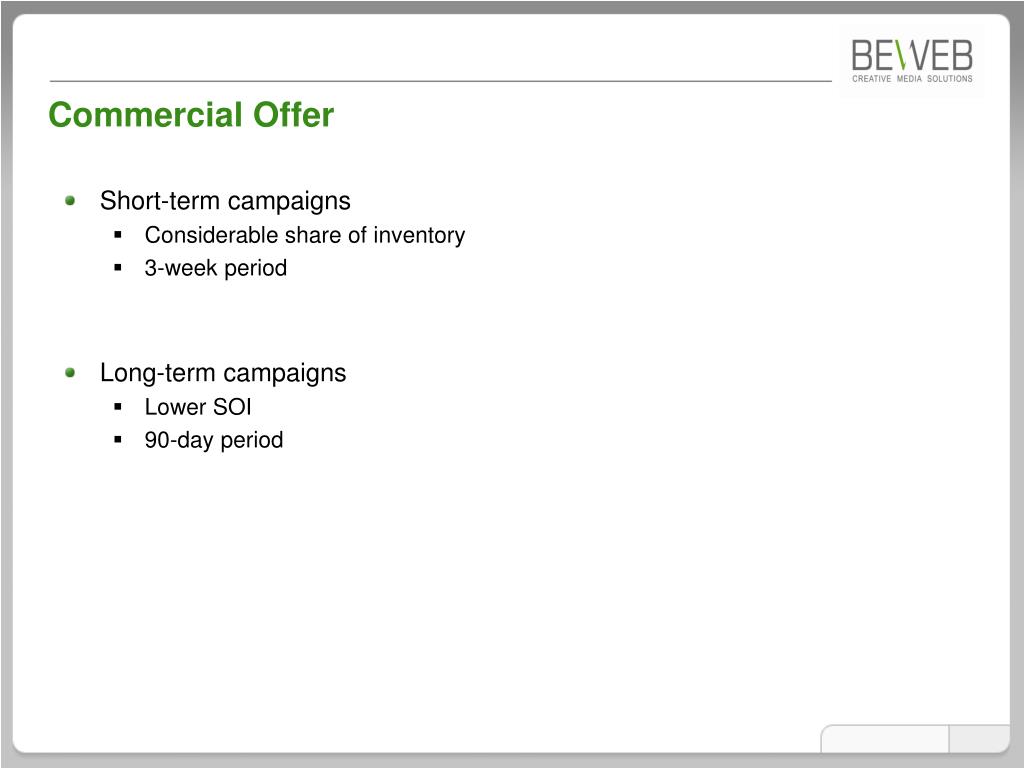Click the word Offer in the title
1024x768 pixels.
293,114
